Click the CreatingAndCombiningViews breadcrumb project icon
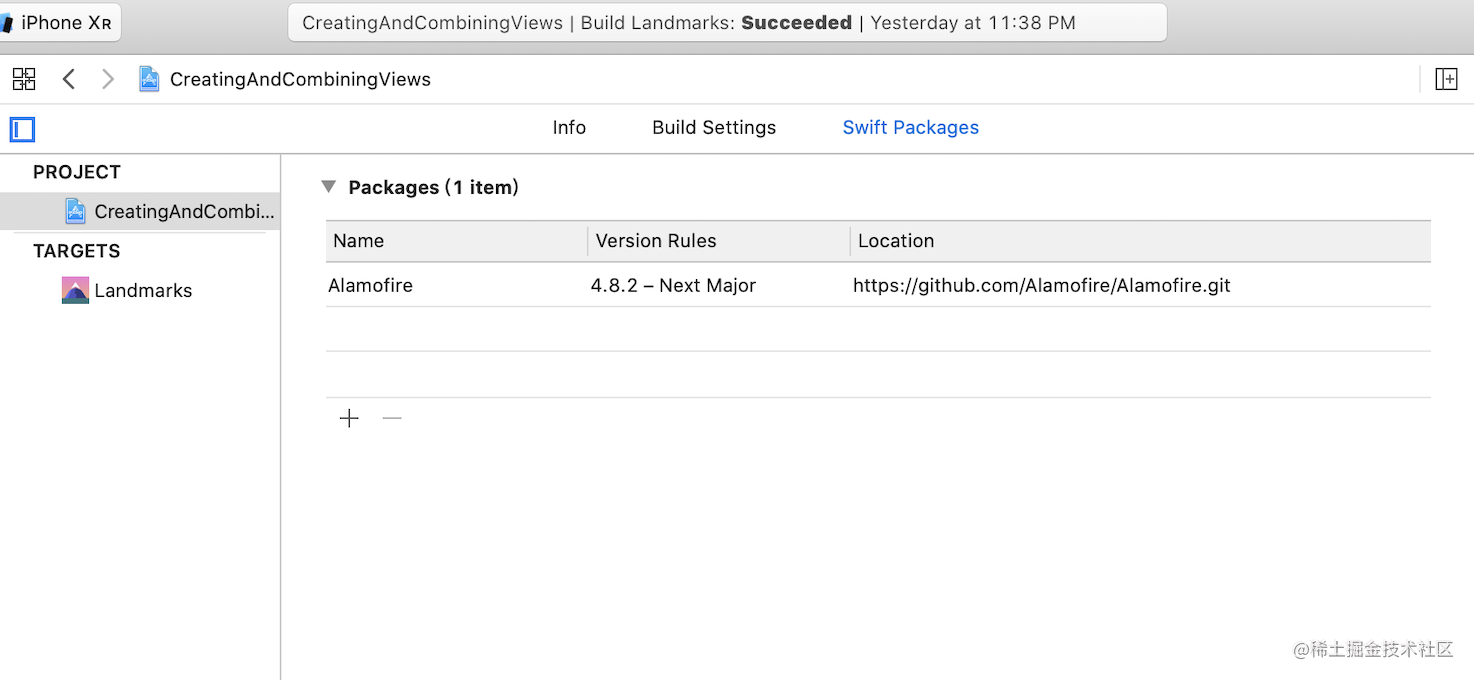 pos(149,79)
